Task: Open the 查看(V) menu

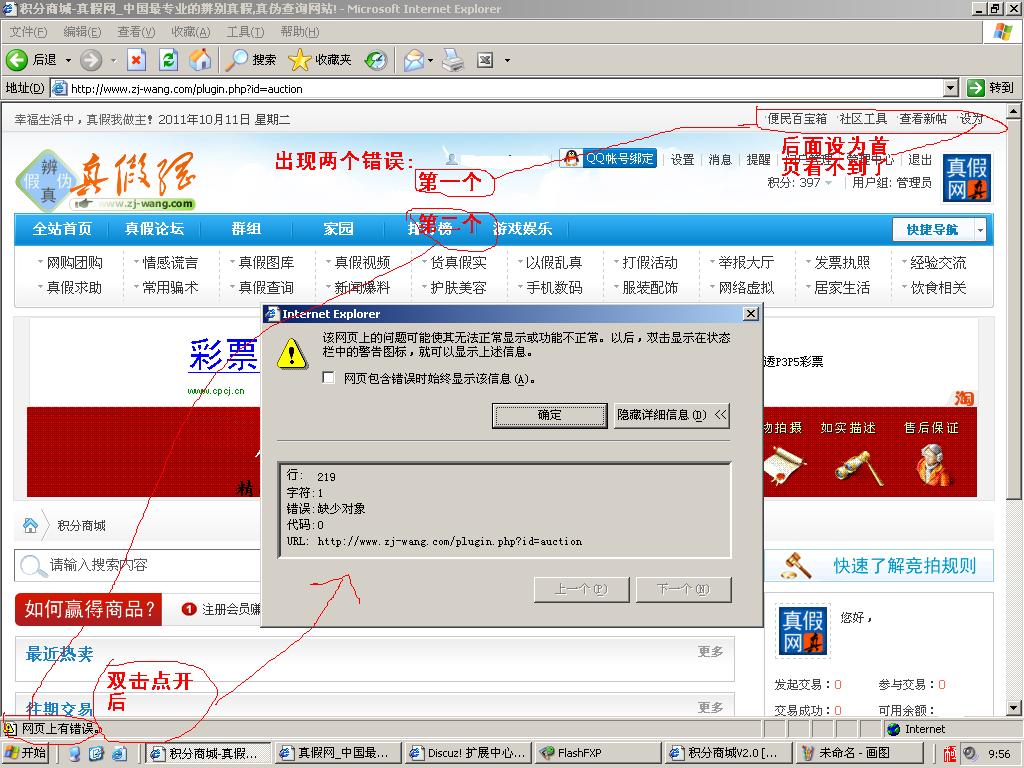Action: click(x=136, y=32)
